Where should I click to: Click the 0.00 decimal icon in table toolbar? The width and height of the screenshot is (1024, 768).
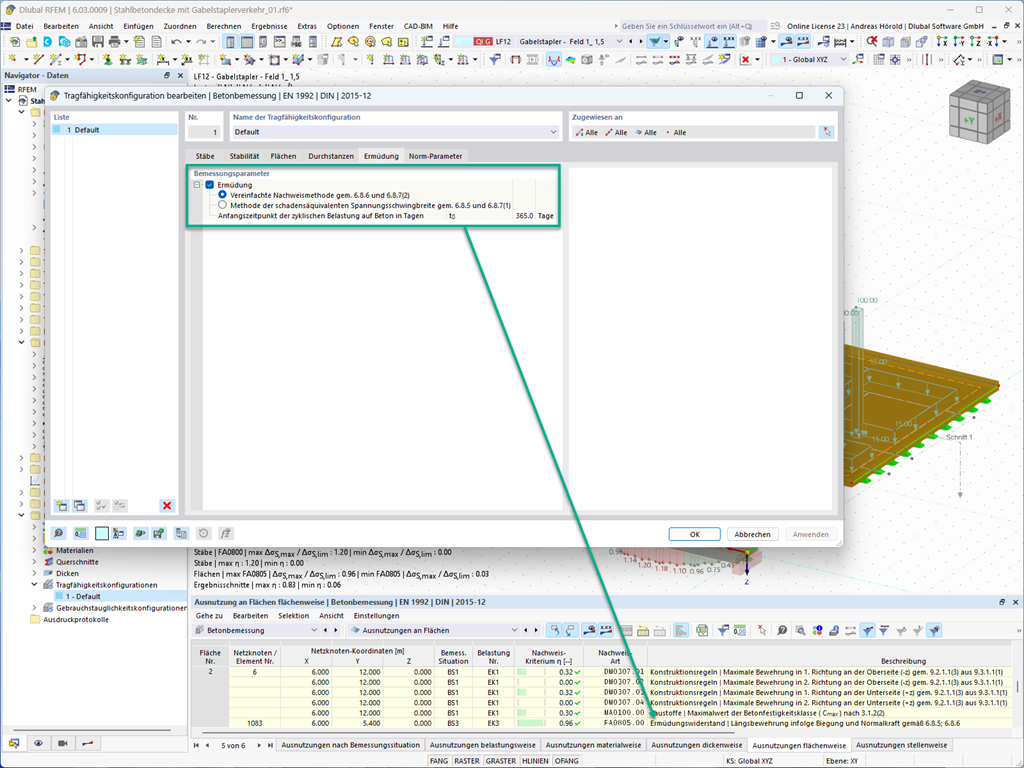(739, 630)
